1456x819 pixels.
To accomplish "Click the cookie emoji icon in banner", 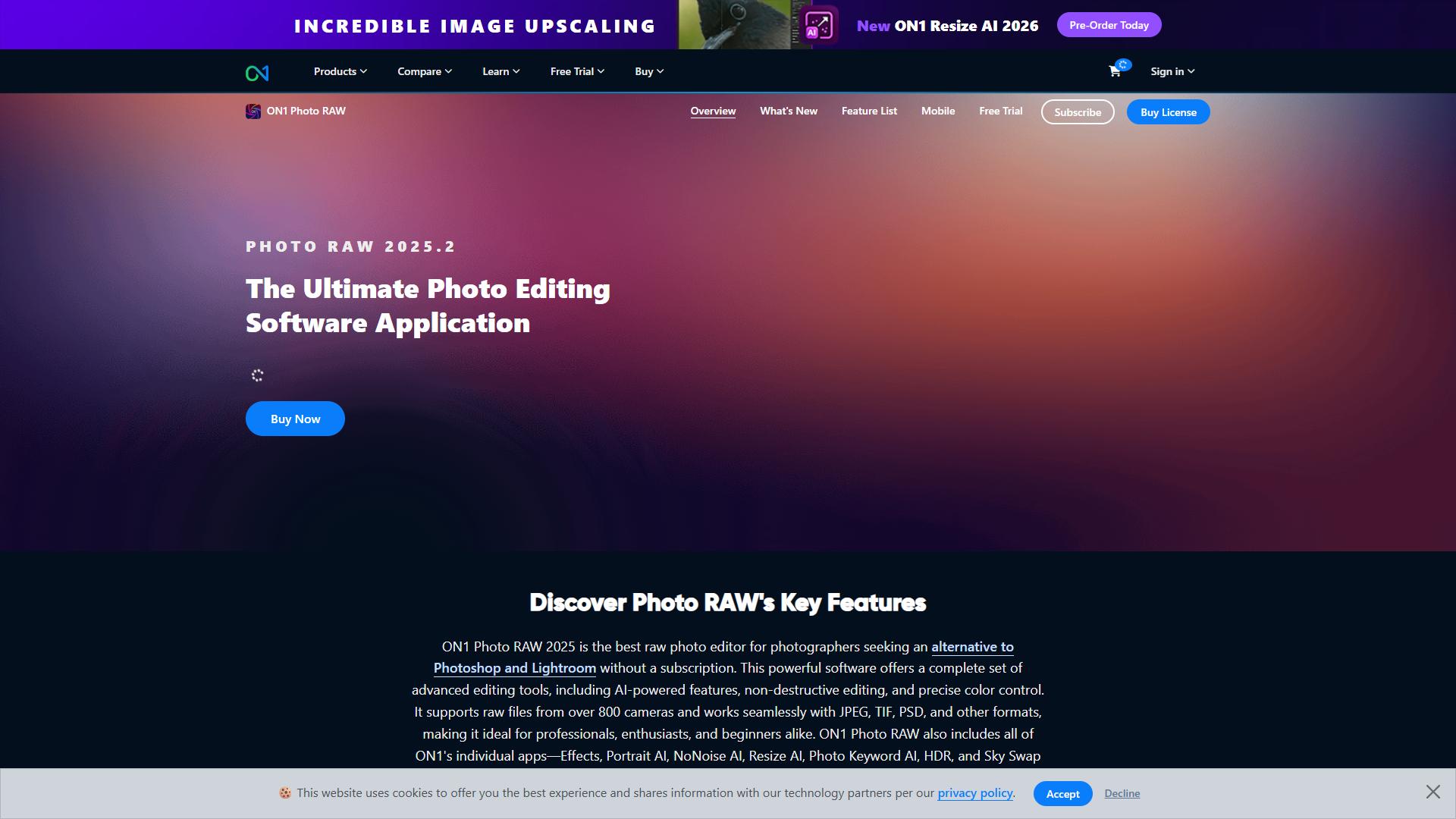I will [x=285, y=793].
